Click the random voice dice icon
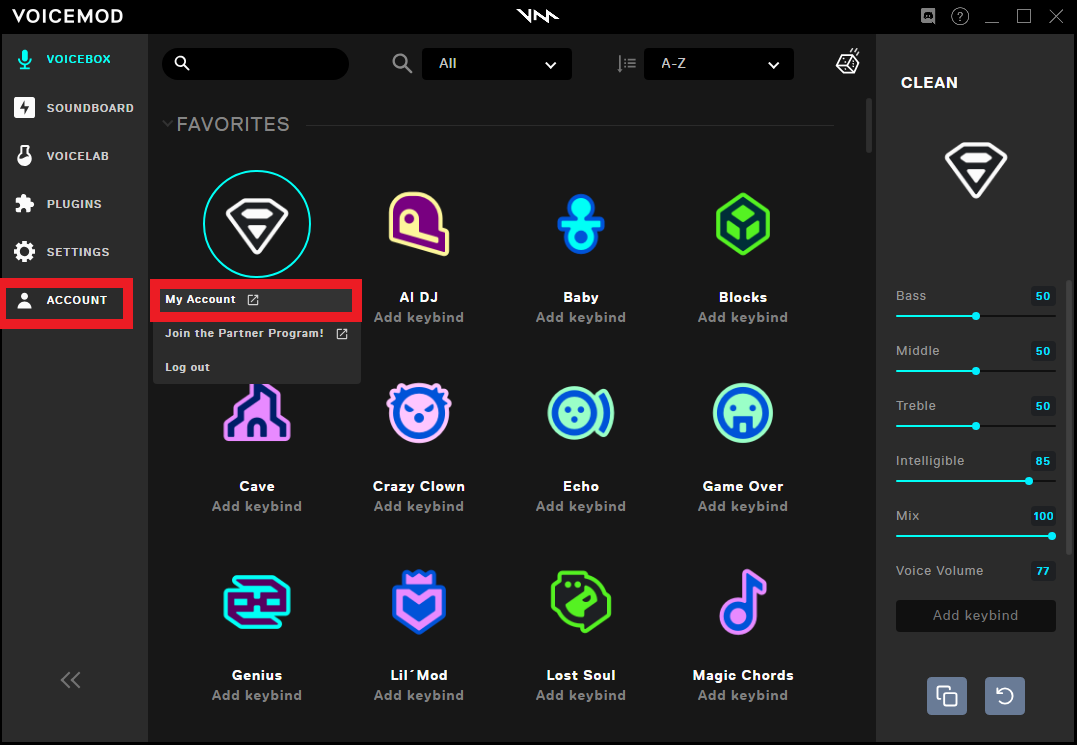Viewport: 1077px width, 745px height. 847,63
